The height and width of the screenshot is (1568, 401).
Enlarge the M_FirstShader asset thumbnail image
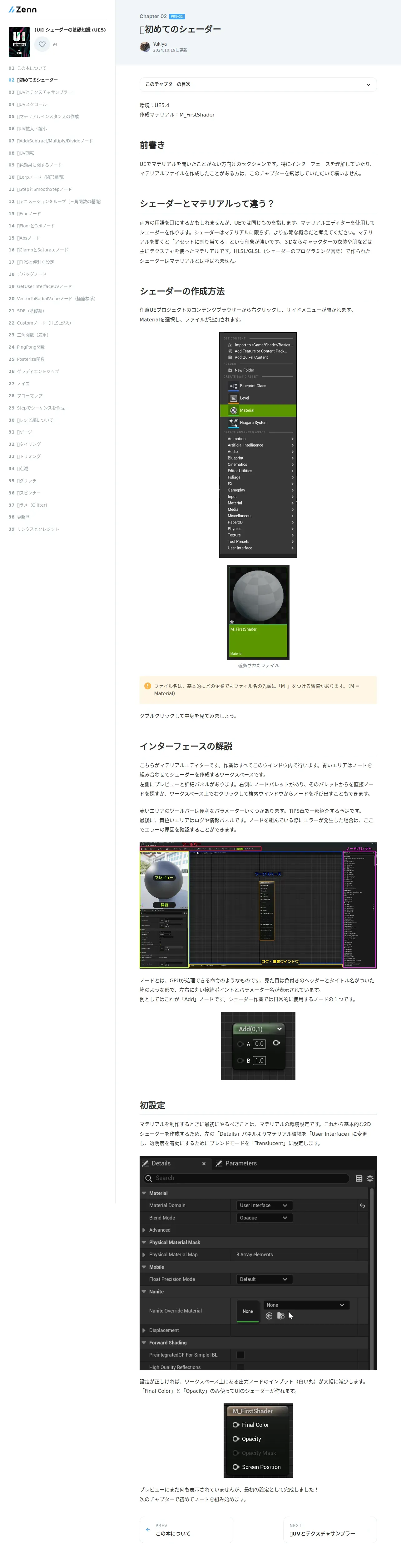(258, 612)
